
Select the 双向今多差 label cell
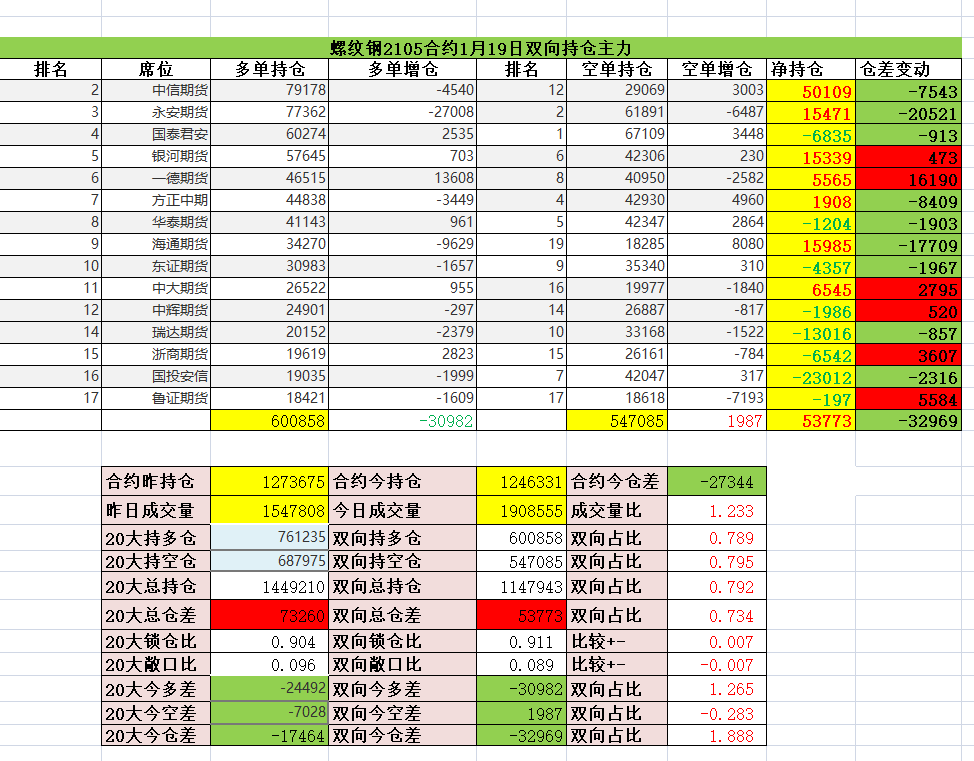pyautogui.click(x=403, y=688)
